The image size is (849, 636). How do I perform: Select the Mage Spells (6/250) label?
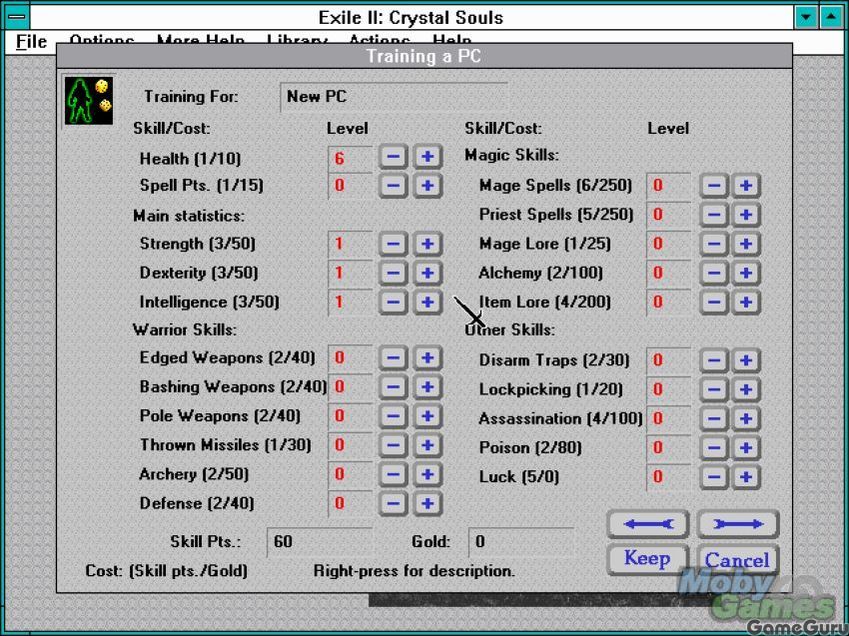pos(556,186)
